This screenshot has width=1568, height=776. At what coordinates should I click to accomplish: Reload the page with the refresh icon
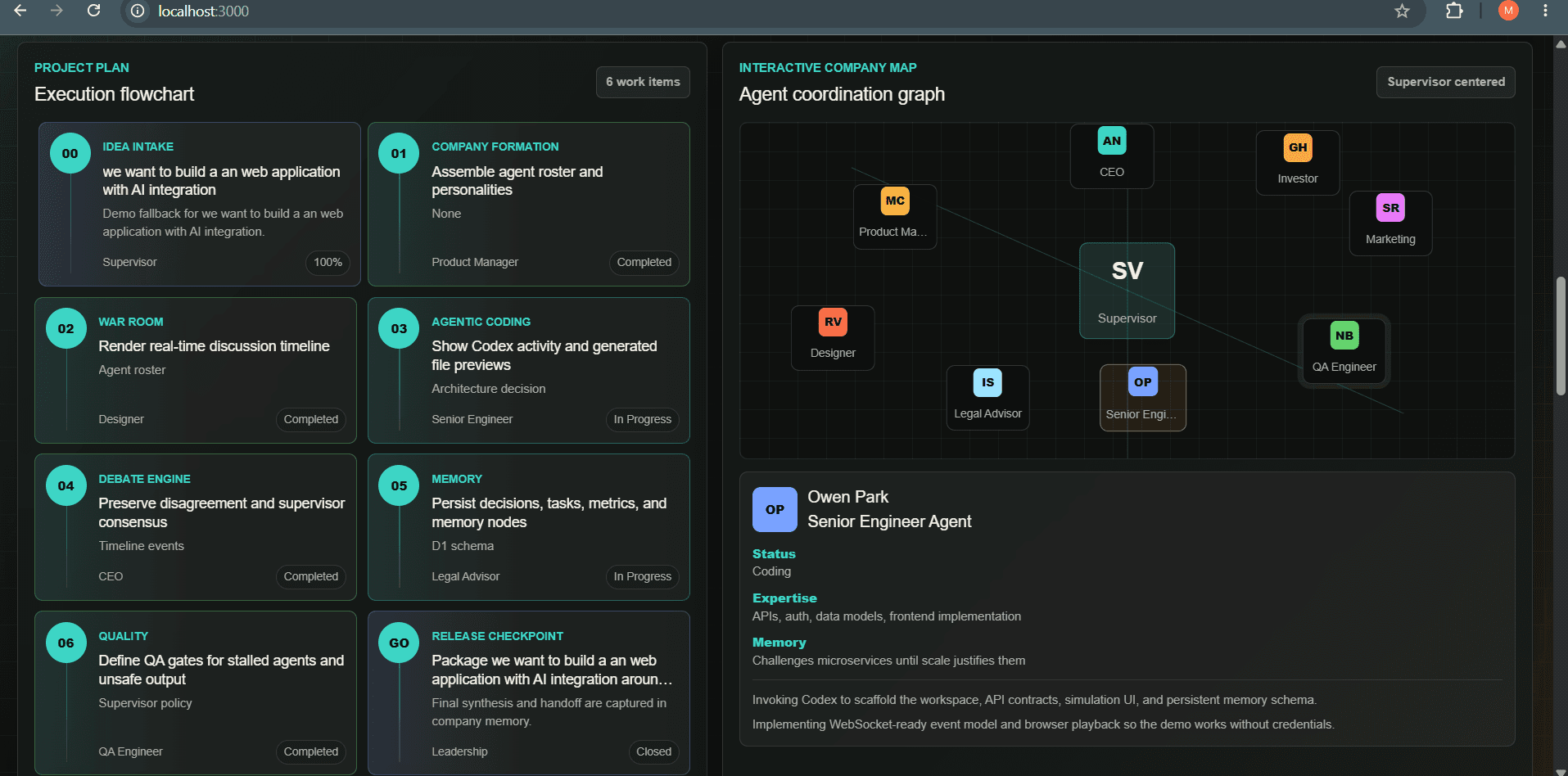click(x=94, y=11)
